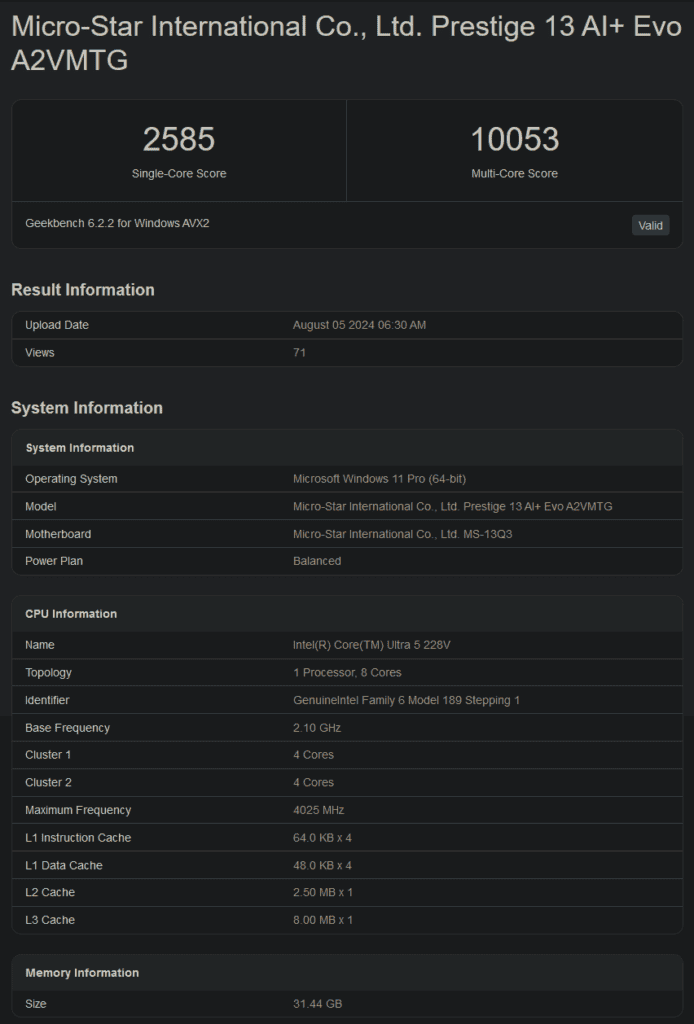
Task: Click Intel(R) Core(TM) Ultra 5 228V value
Action: tap(371, 645)
